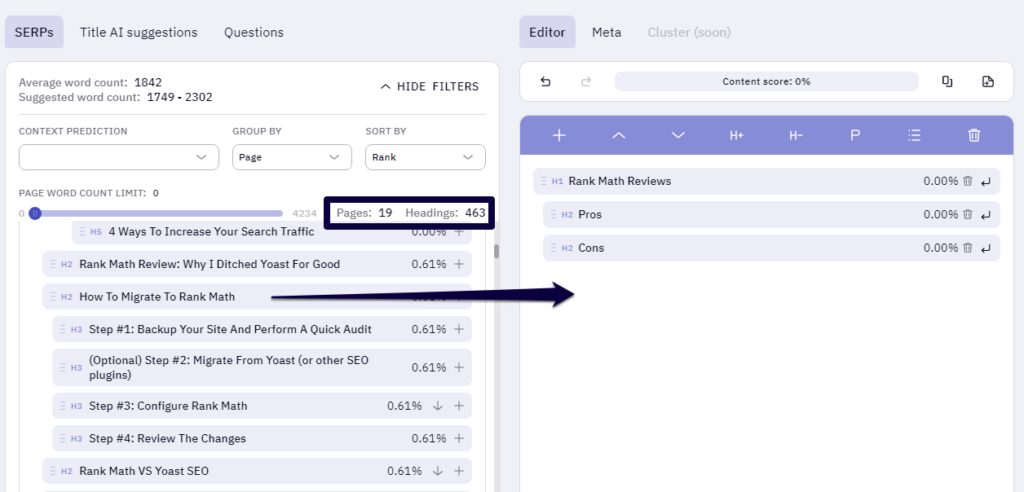The image size is (1024, 492).
Task: Convert the selection to a paragraph with P
Action: [855, 135]
